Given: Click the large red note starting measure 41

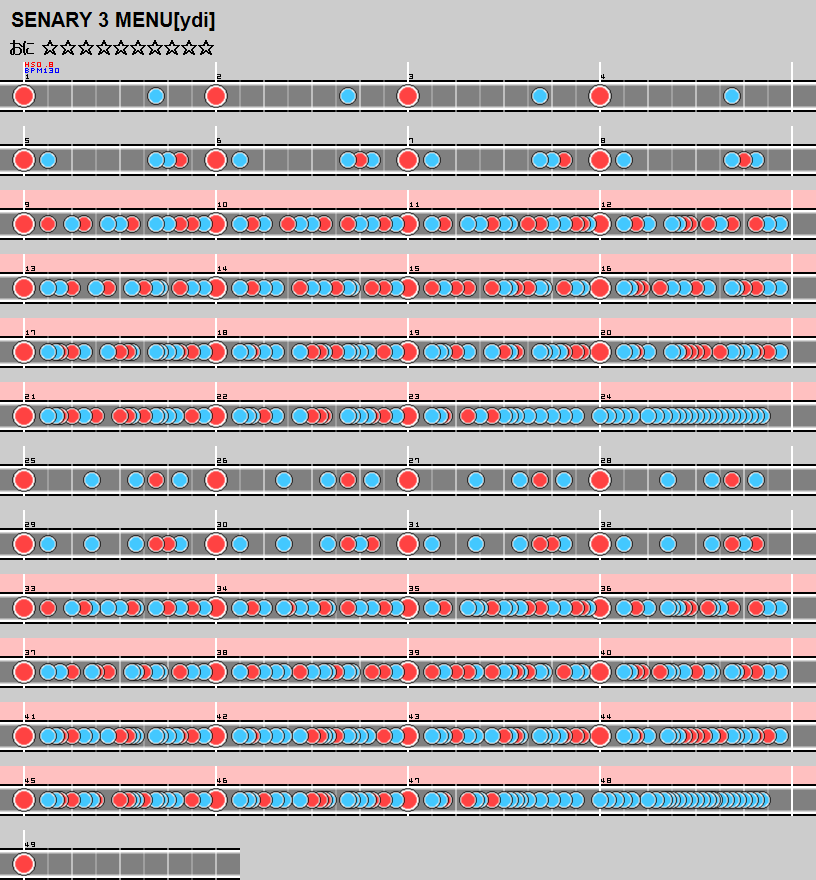Looking at the screenshot, I should pyautogui.click(x=24, y=736).
